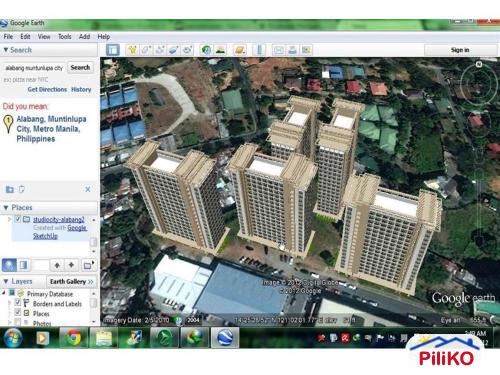Click the History link

coord(81,89)
